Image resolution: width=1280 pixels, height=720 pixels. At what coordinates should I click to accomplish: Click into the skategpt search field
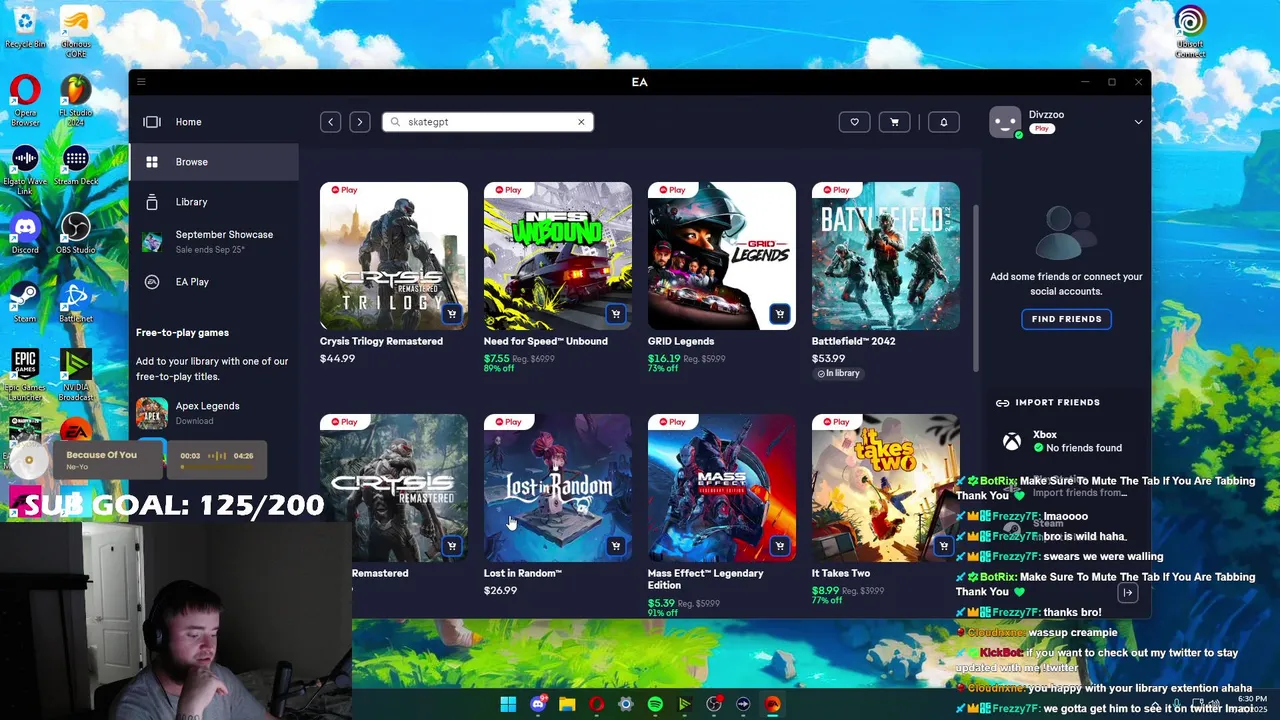click(x=487, y=122)
